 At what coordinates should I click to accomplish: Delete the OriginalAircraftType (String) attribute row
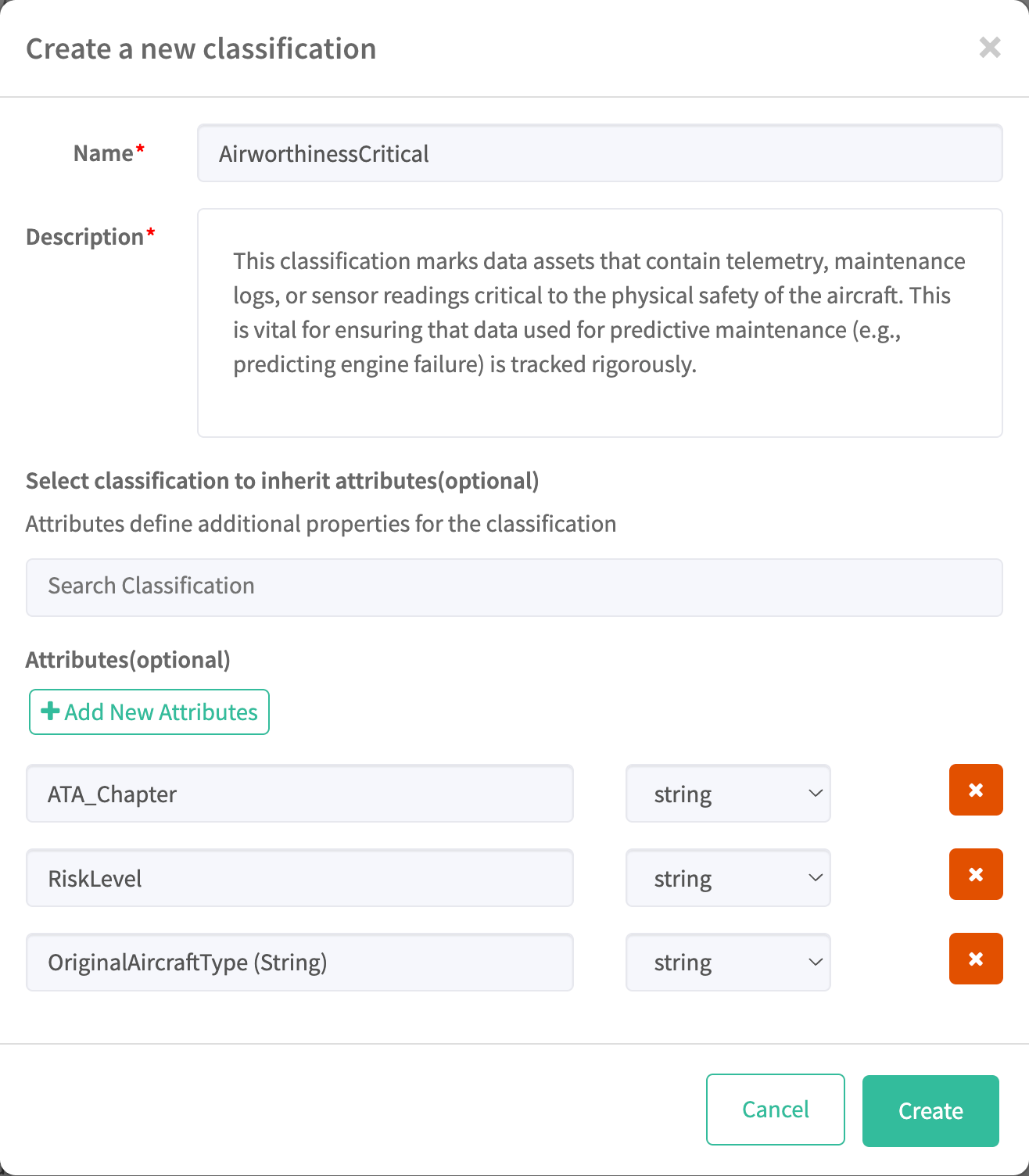point(975,959)
